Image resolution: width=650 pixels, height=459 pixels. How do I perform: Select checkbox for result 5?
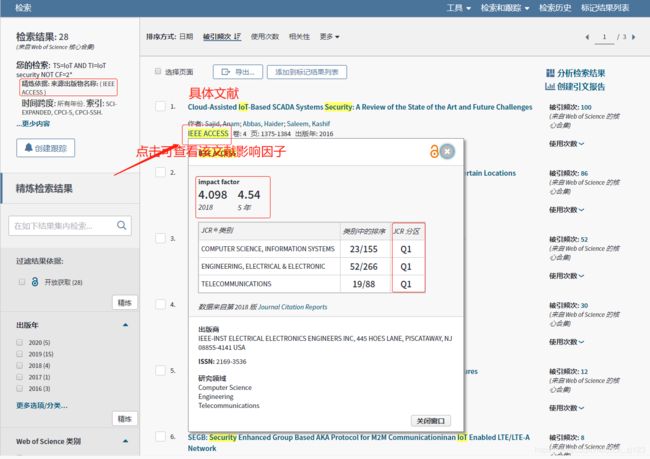160,370
